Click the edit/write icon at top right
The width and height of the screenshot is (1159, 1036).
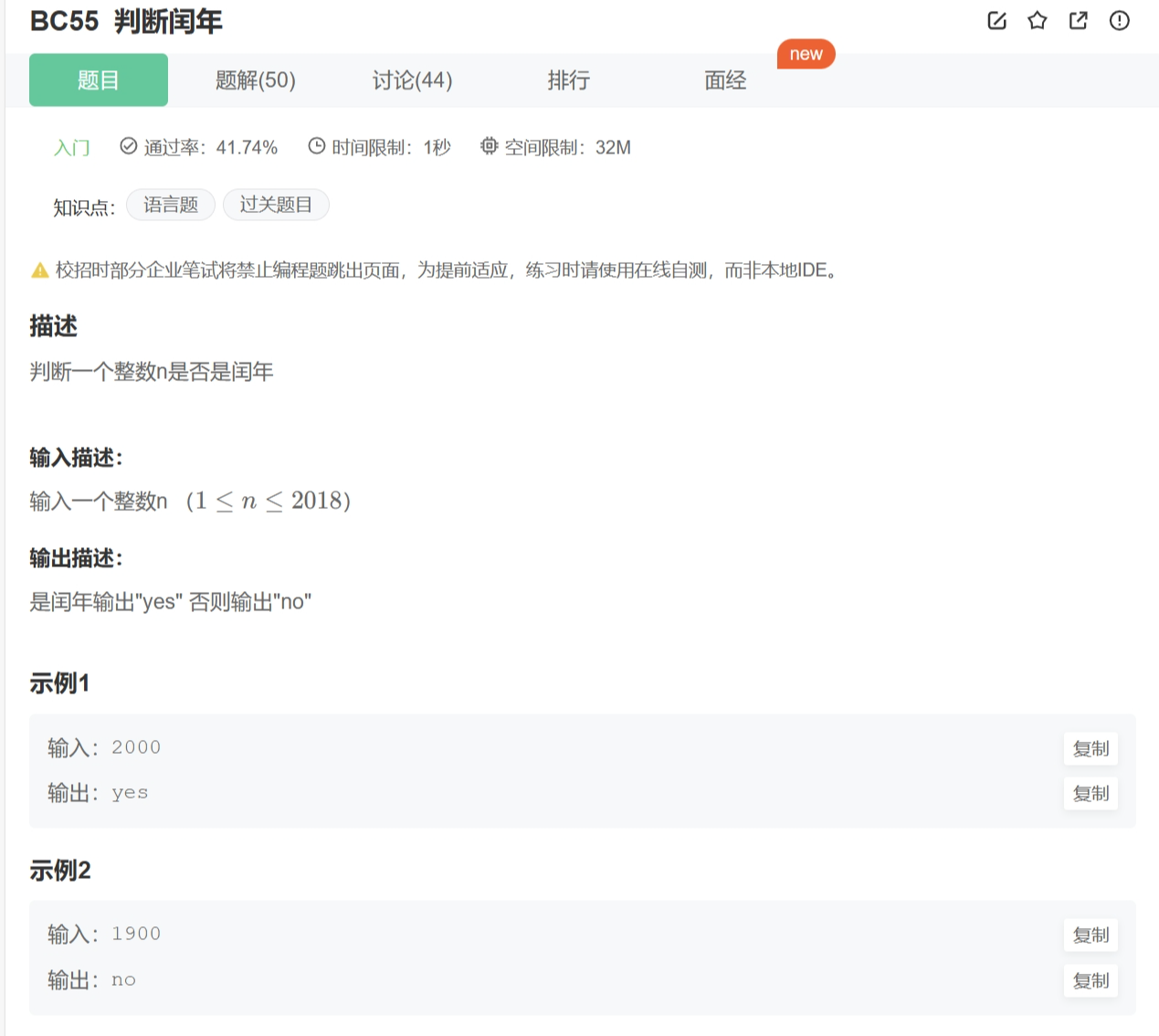pos(996,20)
